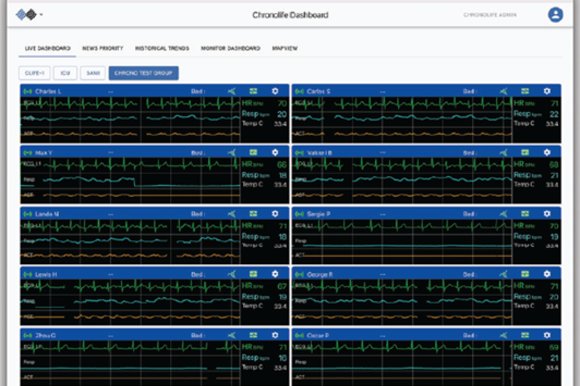This screenshot has height=386, width=580.
Task: Select the Chrono Test Group button
Action: (x=144, y=73)
